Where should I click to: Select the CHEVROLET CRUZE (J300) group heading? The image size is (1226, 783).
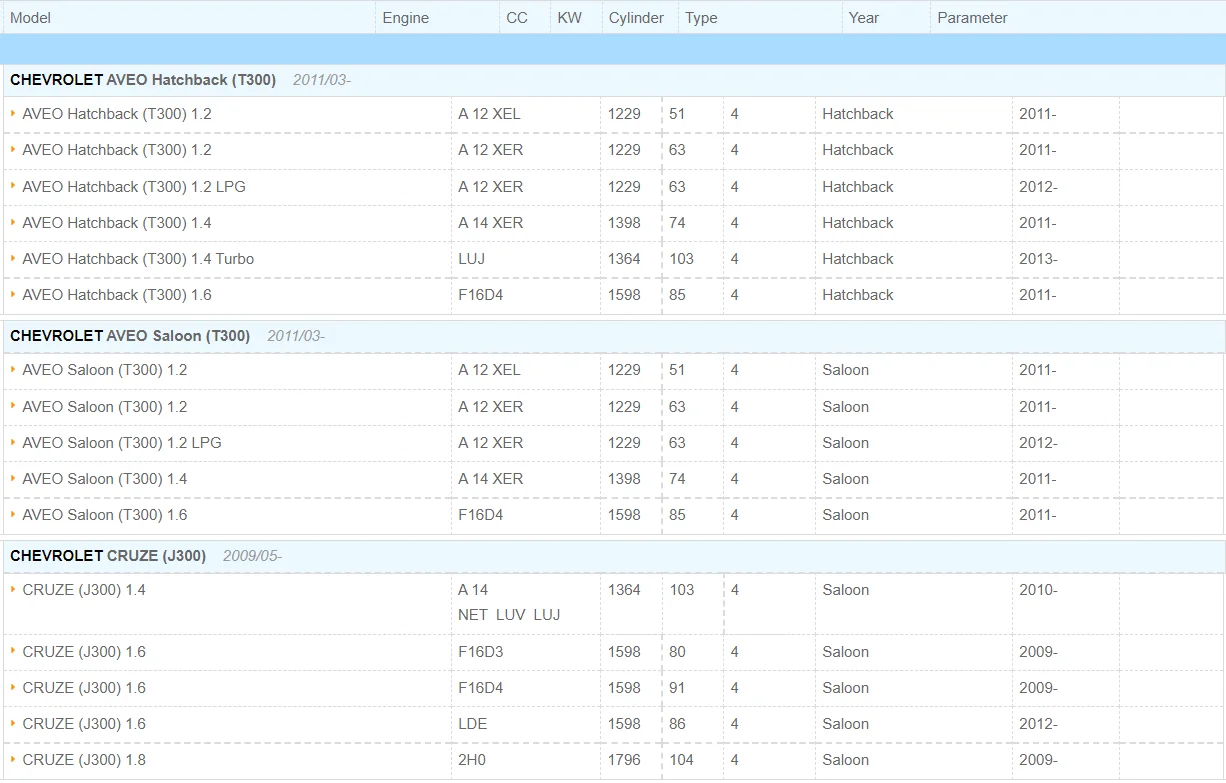click(x=108, y=556)
